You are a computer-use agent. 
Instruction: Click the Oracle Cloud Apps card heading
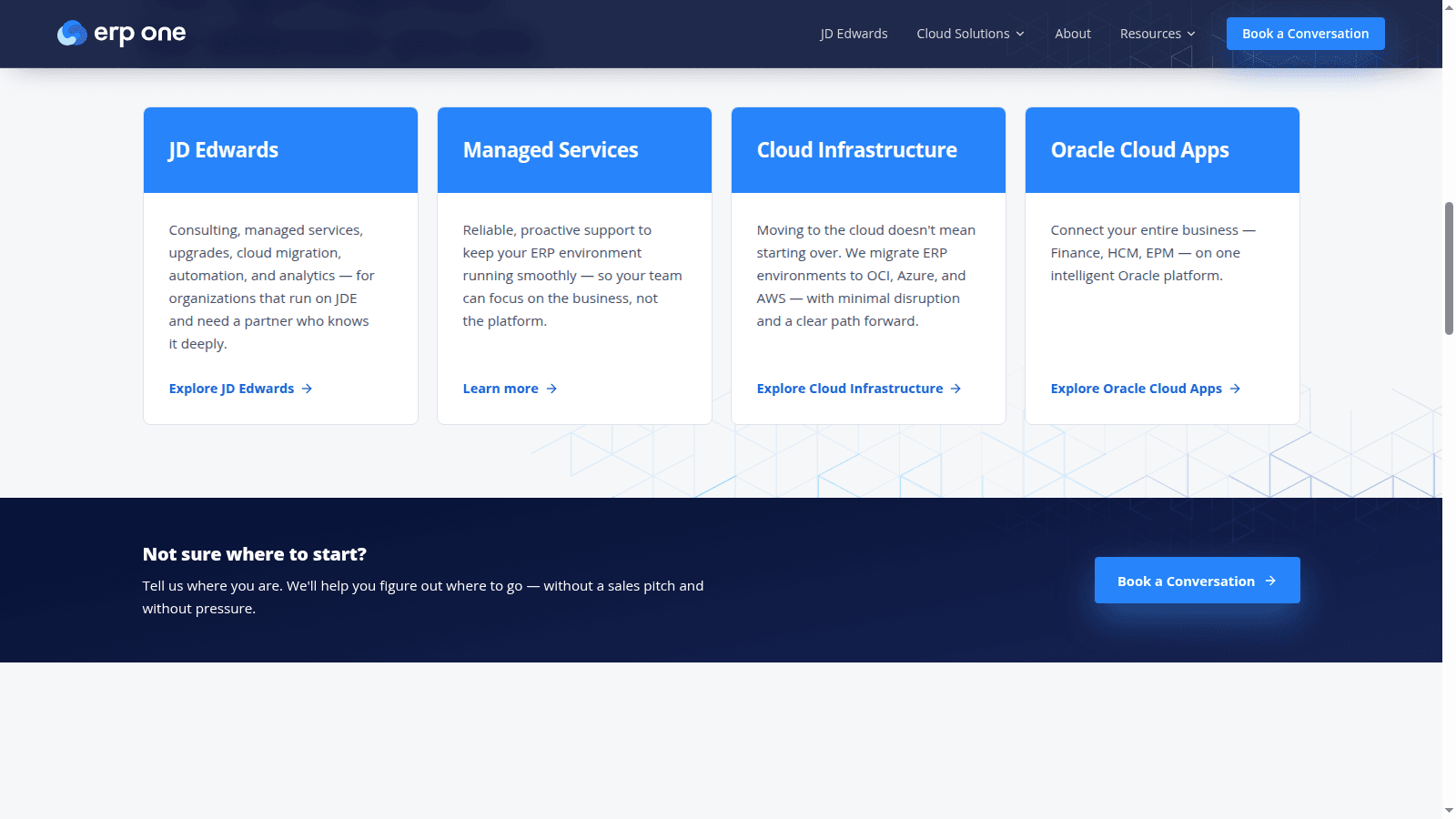pos(1140,150)
